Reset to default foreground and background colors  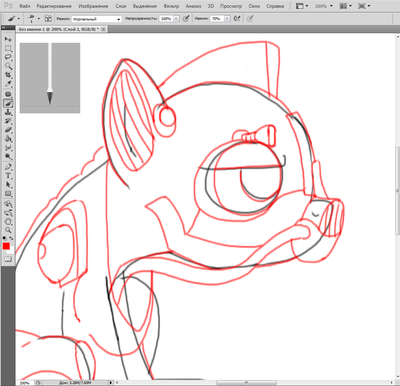point(4,238)
